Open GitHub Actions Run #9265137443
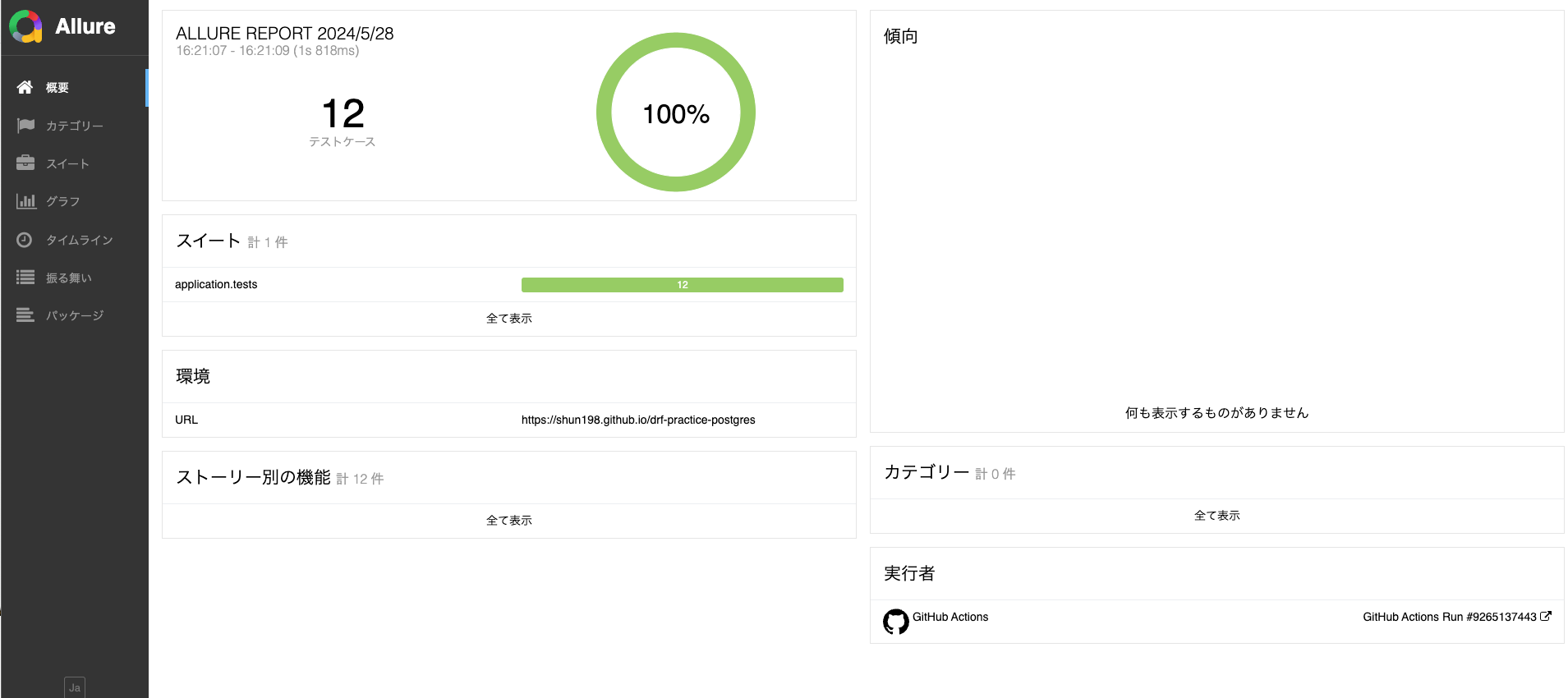The width and height of the screenshot is (1568, 698). (x=1451, y=616)
